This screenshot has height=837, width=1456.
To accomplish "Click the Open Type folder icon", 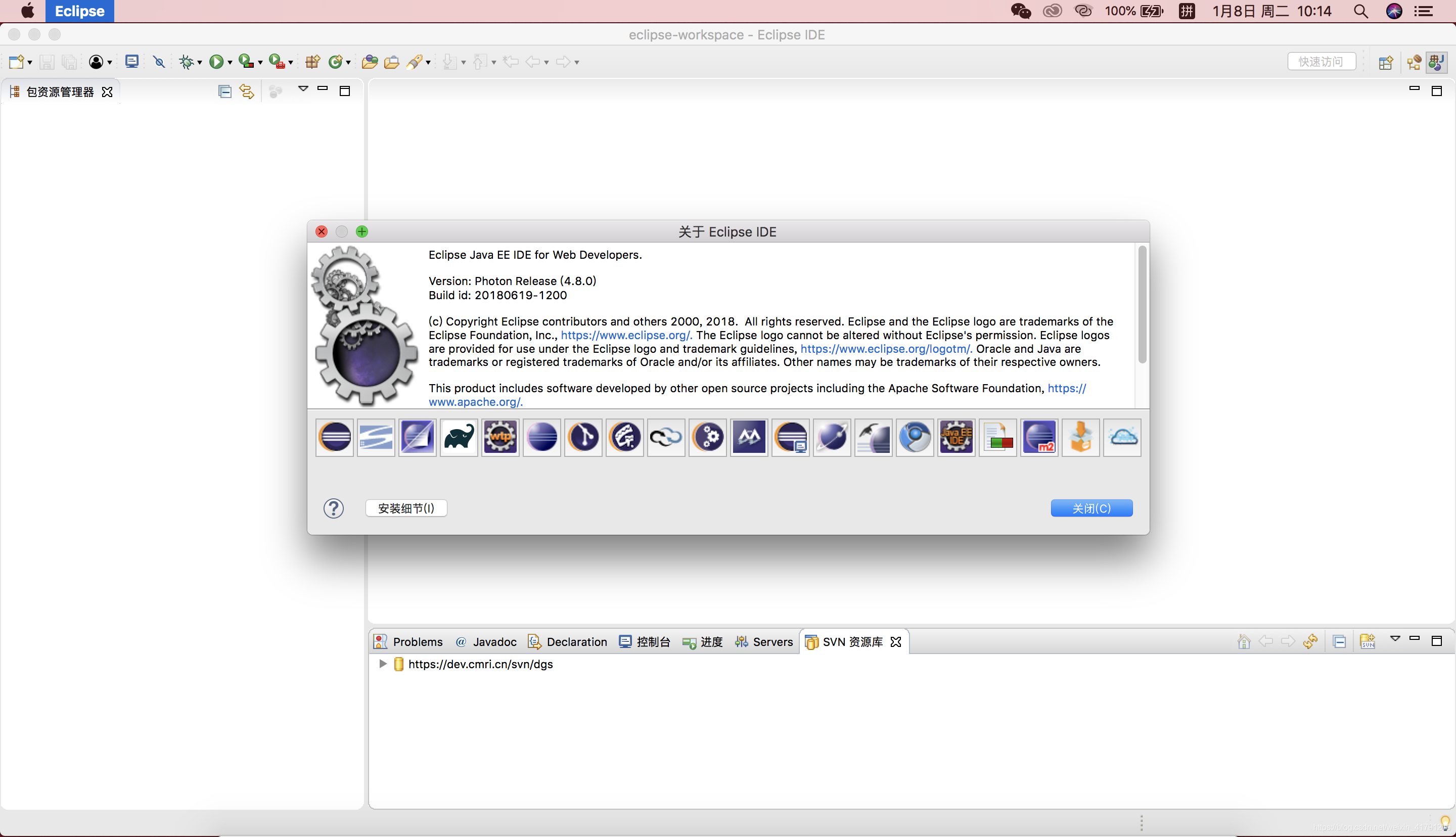I will coord(370,62).
